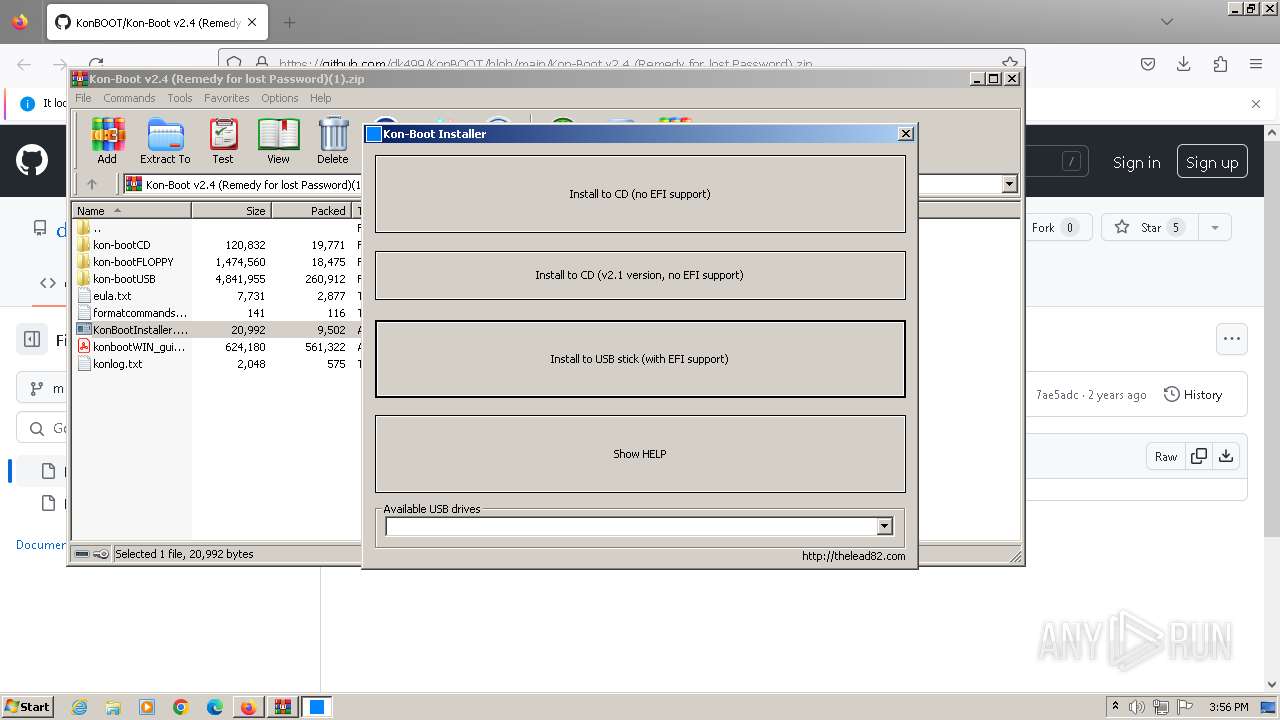Viewport: 1280px width, 720px height.
Task: Expand WinRAR address path dropdown
Action: click(1009, 184)
